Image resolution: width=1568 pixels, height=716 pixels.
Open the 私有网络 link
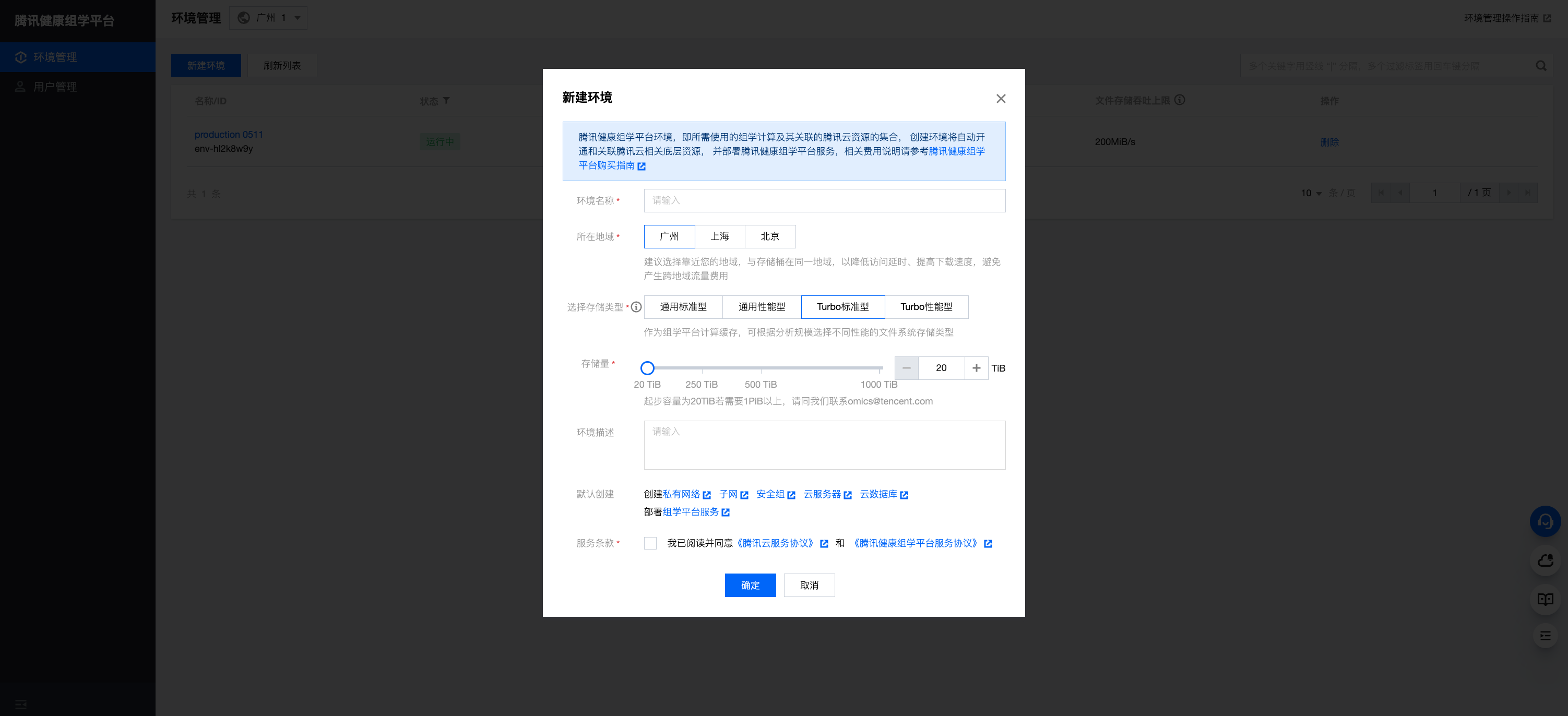click(x=681, y=495)
